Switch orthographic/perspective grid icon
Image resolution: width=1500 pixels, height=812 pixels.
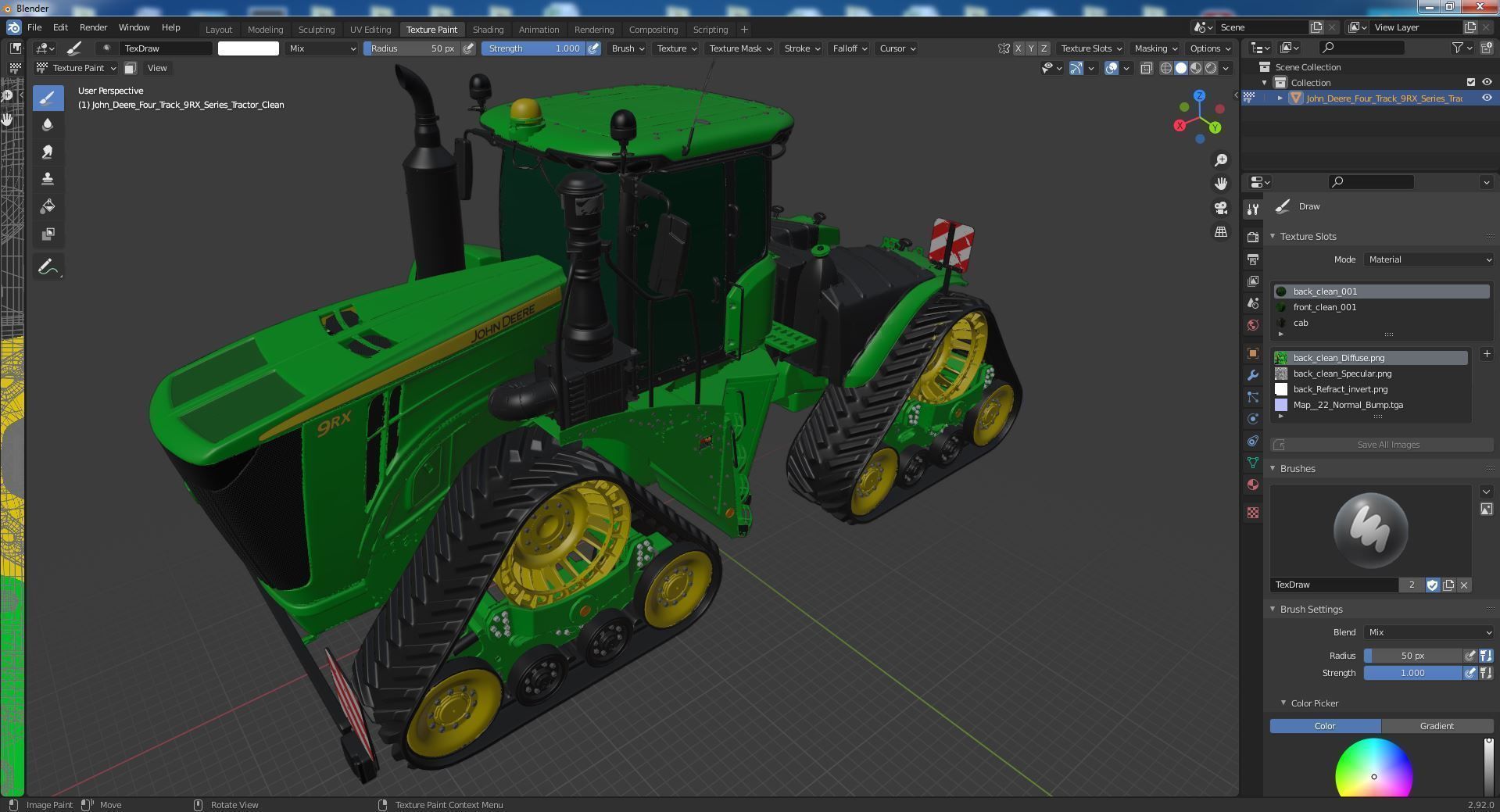click(x=1221, y=232)
